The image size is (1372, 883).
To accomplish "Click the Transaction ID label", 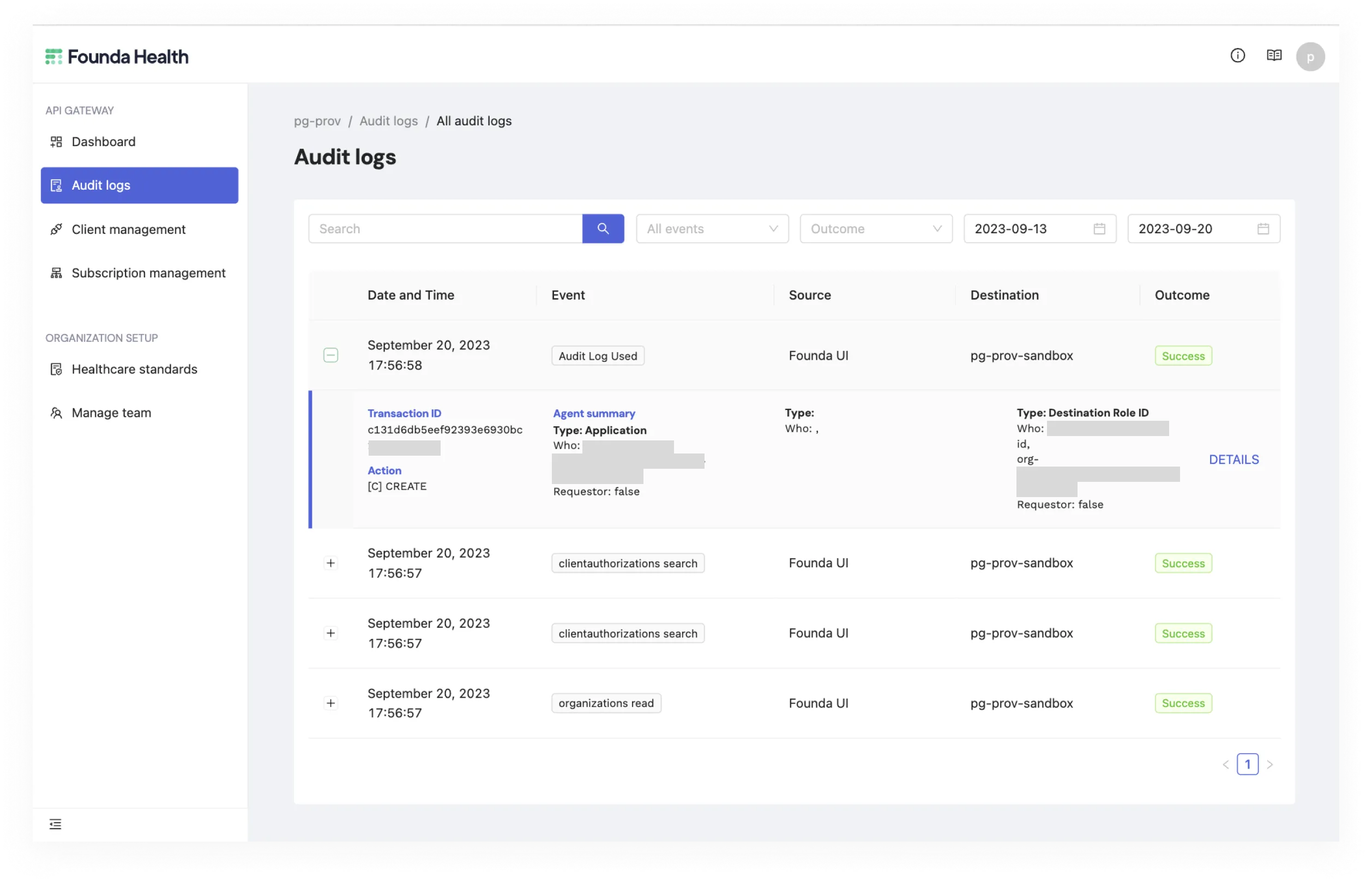I will [405, 413].
